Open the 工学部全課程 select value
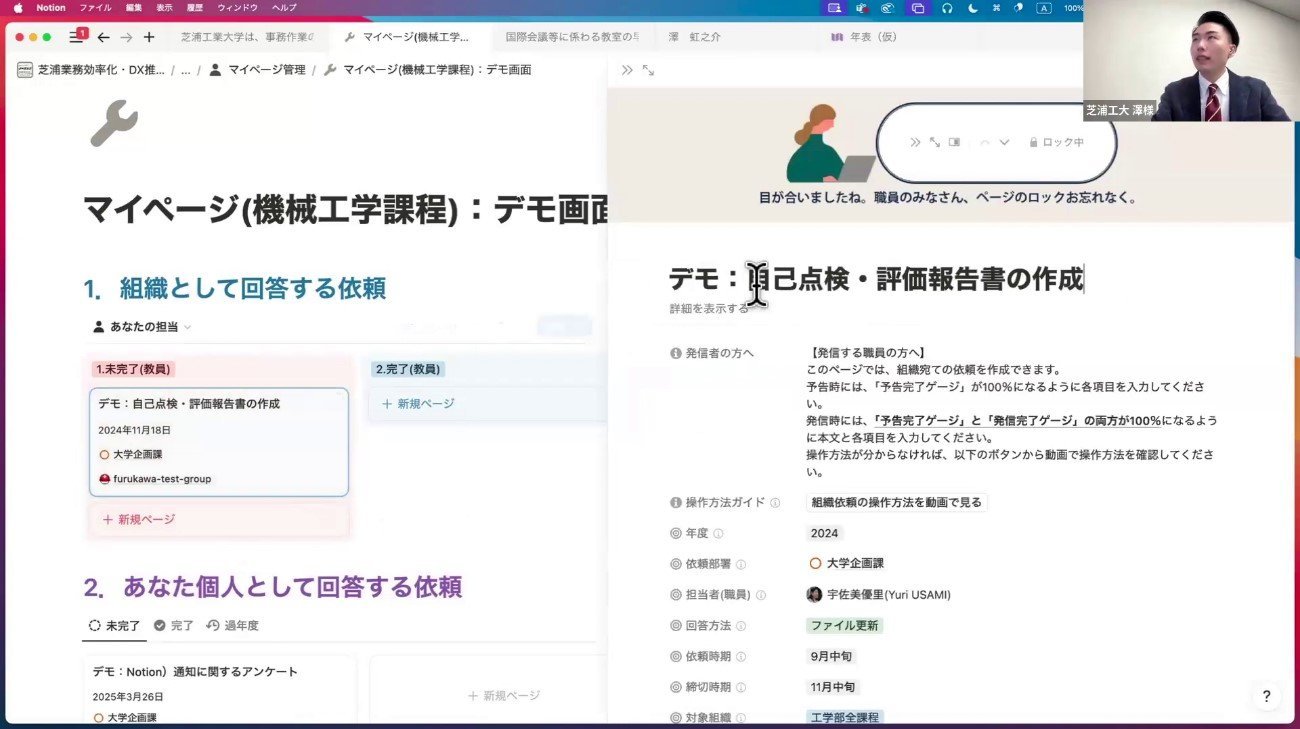Screen dimensions: 1300x729 (845, 718)
